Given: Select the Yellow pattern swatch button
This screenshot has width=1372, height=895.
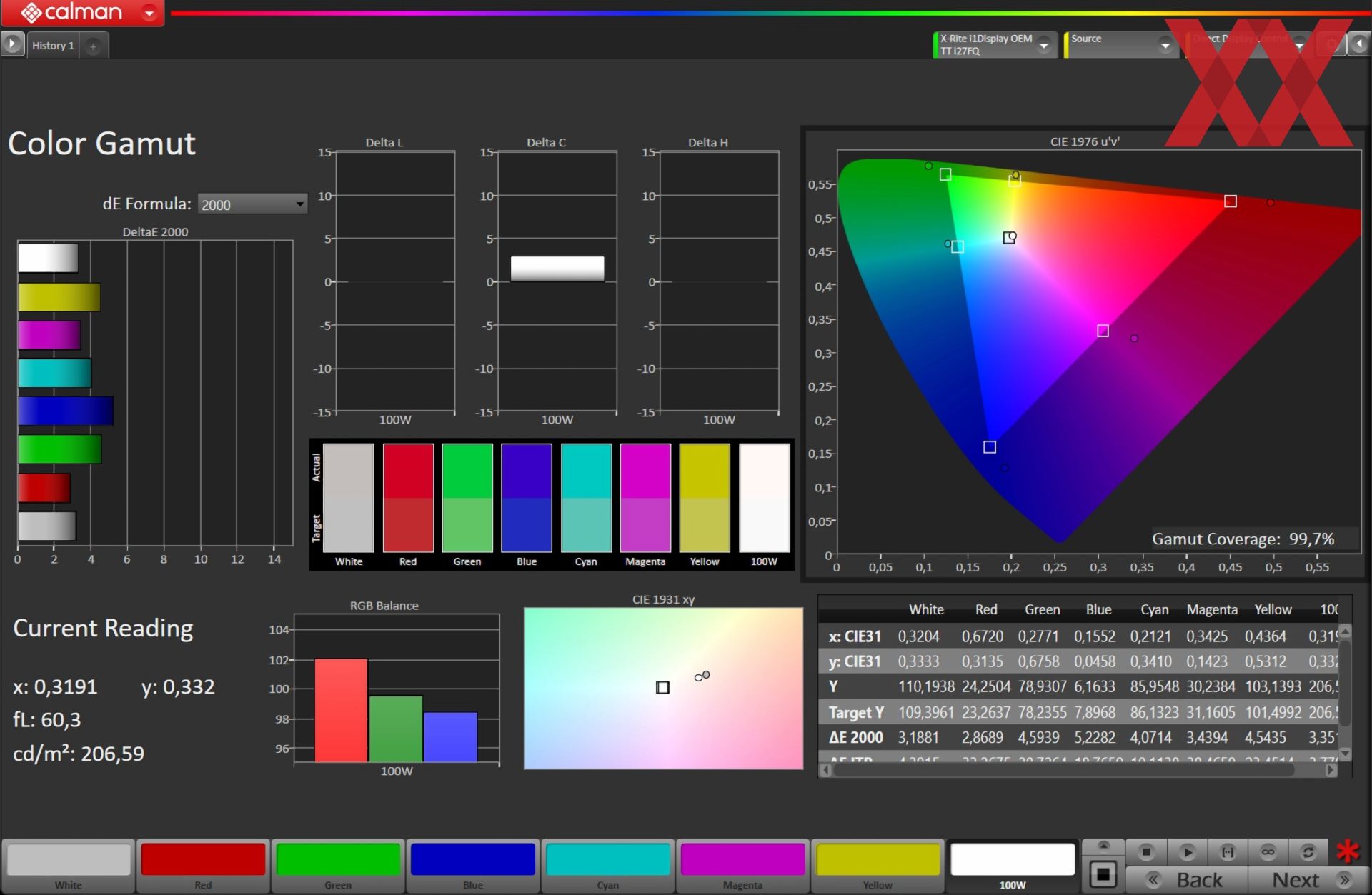Looking at the screenshot, I should coord(878,865).
